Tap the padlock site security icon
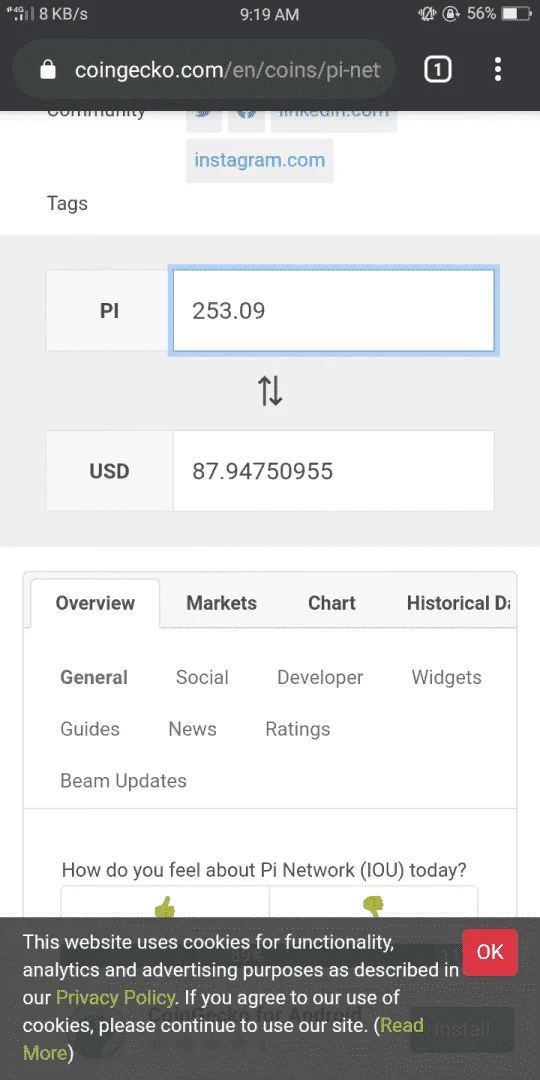Viewport: 540px width, 1080px height. pyautogui.click(x=48, y=70)
